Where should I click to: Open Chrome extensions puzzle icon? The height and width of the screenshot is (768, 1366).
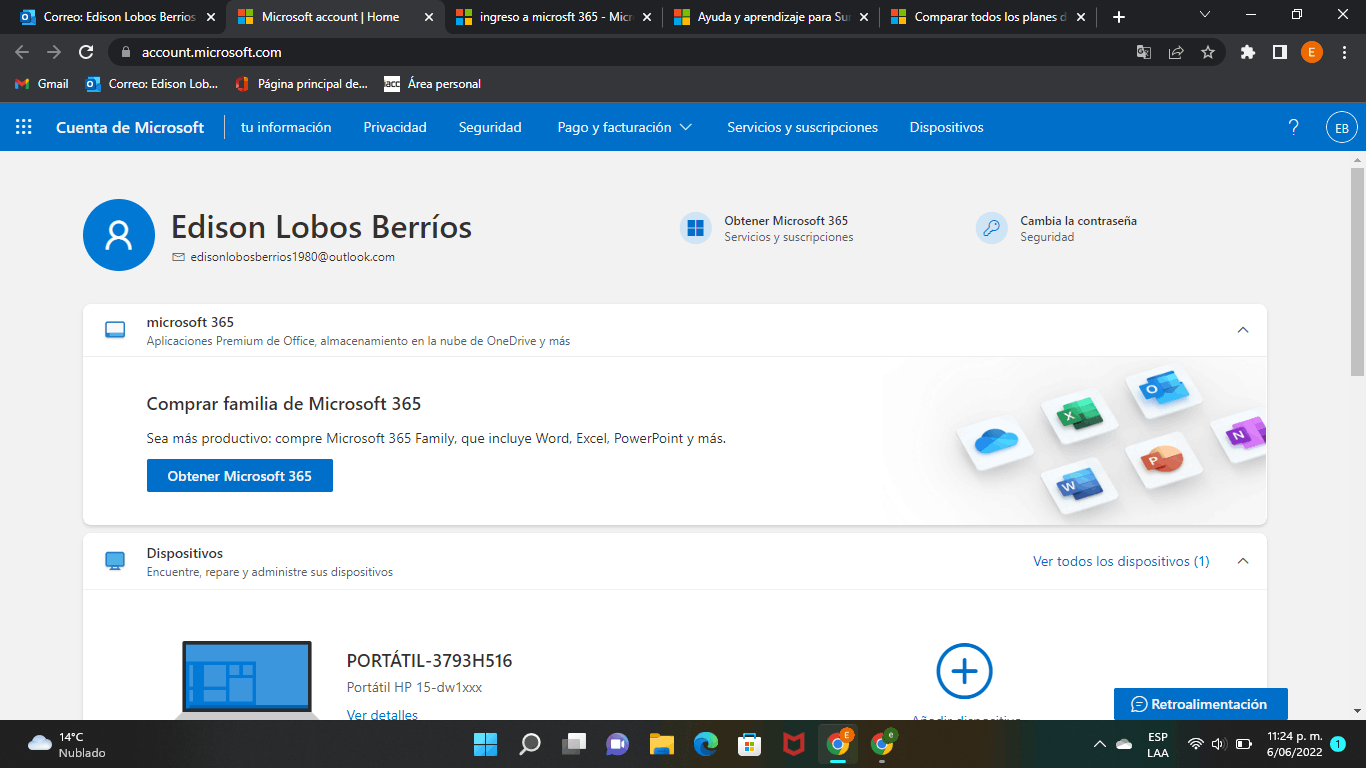[1247, 52]
